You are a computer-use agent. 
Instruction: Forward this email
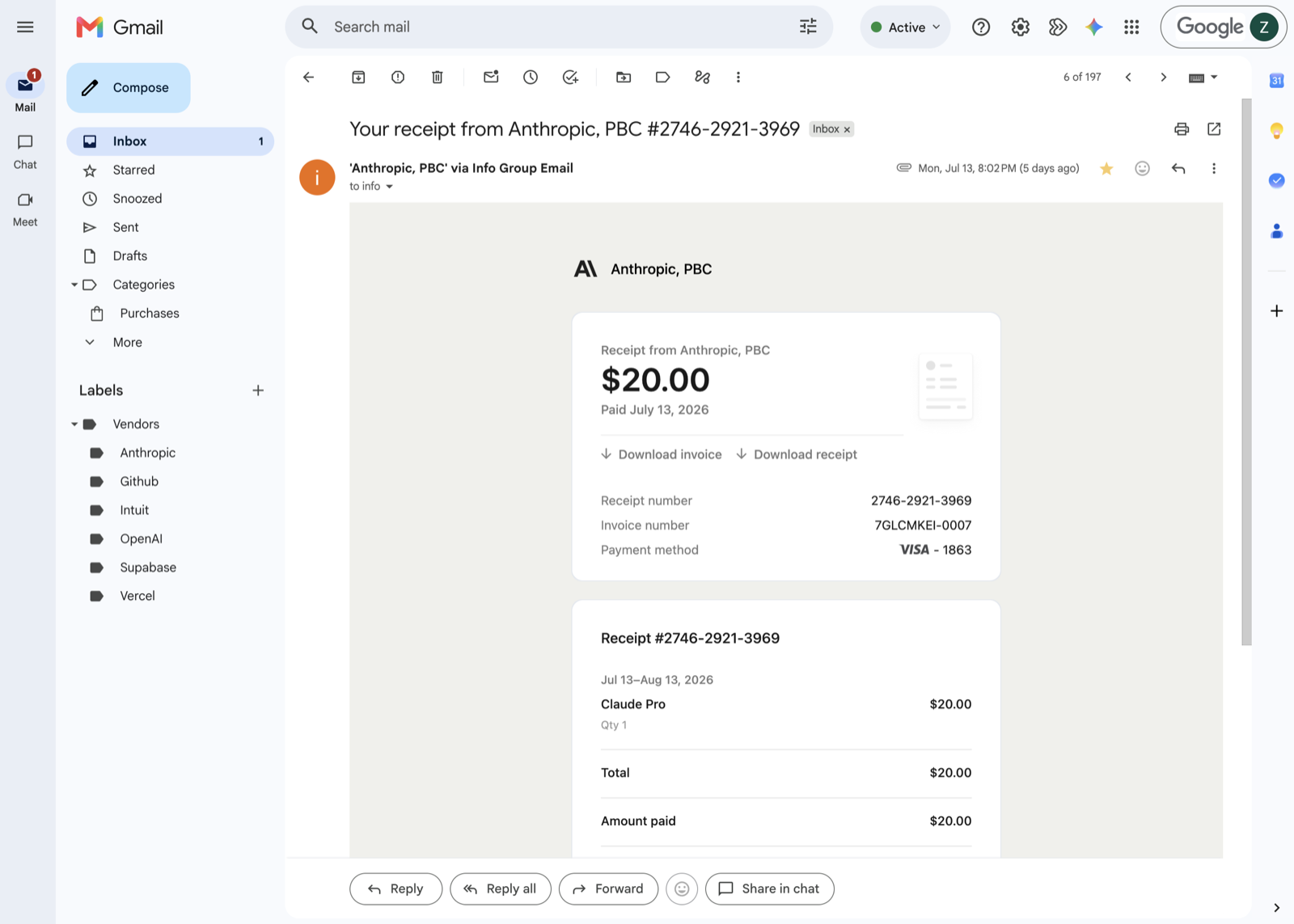[608, 888]
